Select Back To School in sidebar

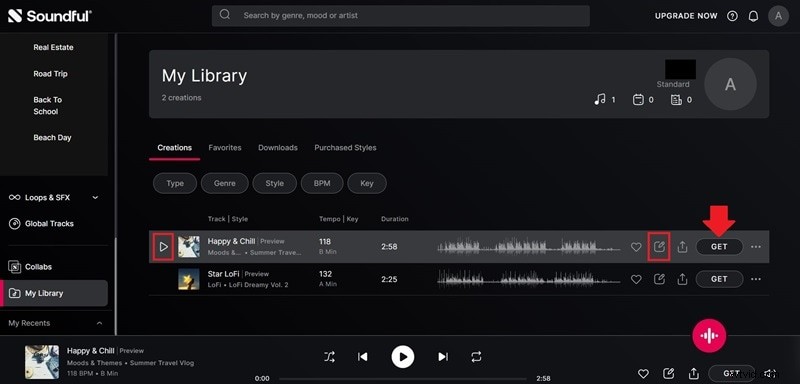pos(47,106)
